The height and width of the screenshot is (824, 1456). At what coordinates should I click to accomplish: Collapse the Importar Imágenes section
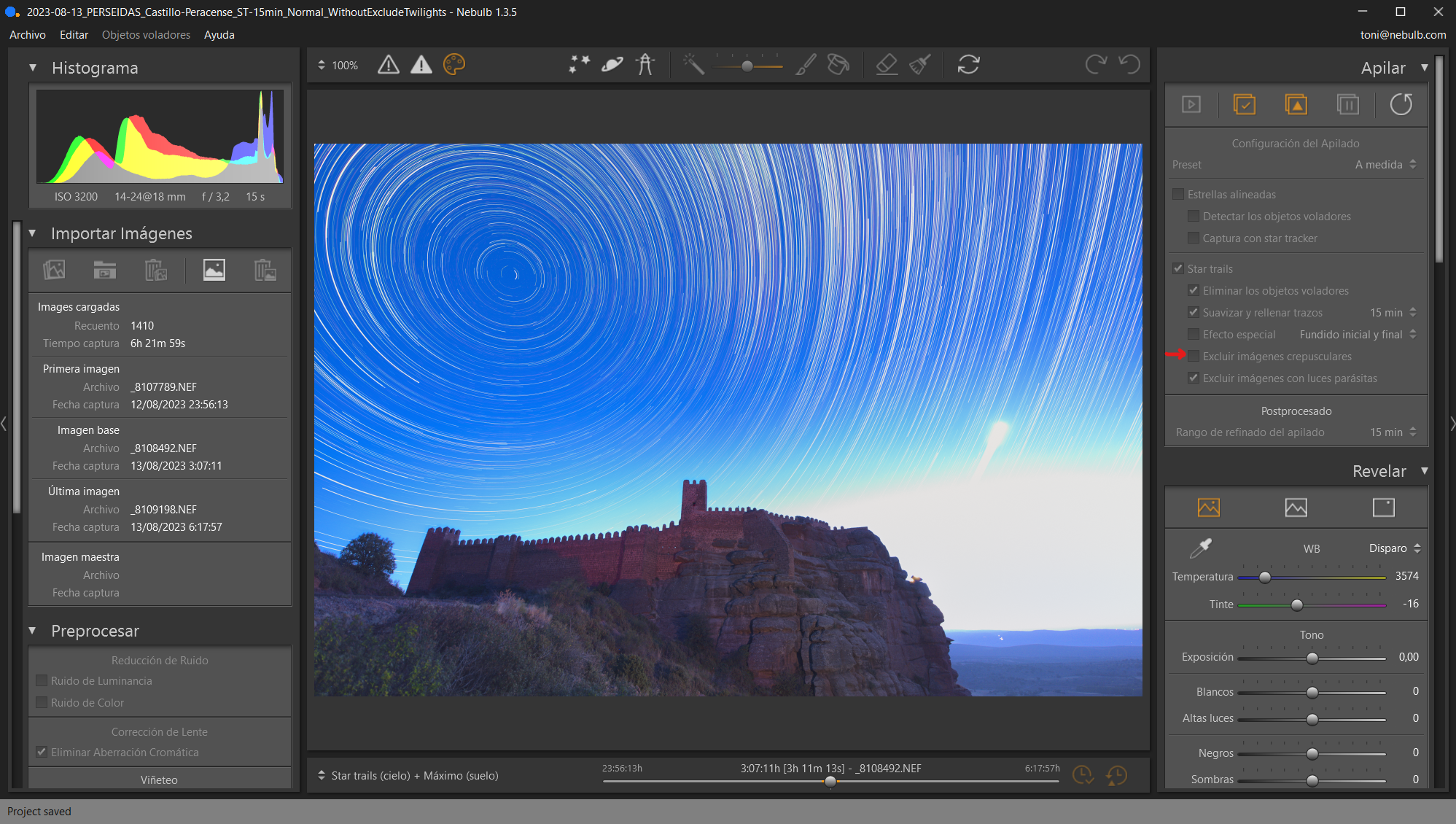pyautogui.click(x=32, y=233)
